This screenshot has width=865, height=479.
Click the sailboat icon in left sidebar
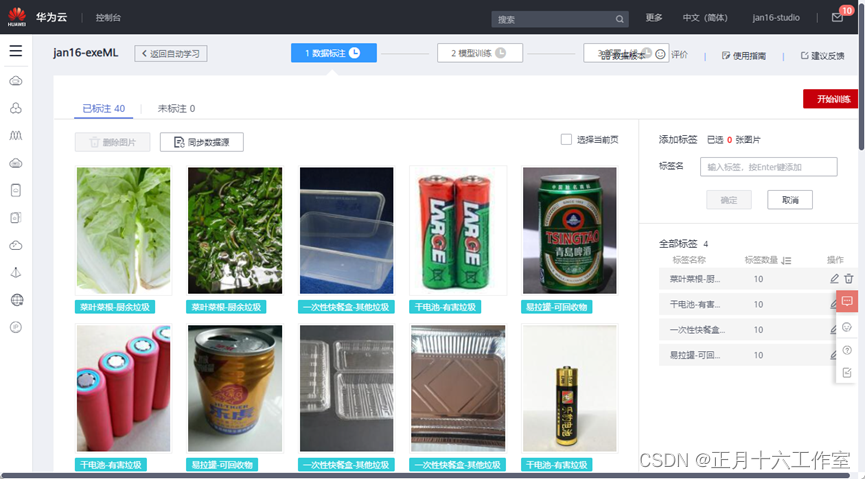point(15,272)
